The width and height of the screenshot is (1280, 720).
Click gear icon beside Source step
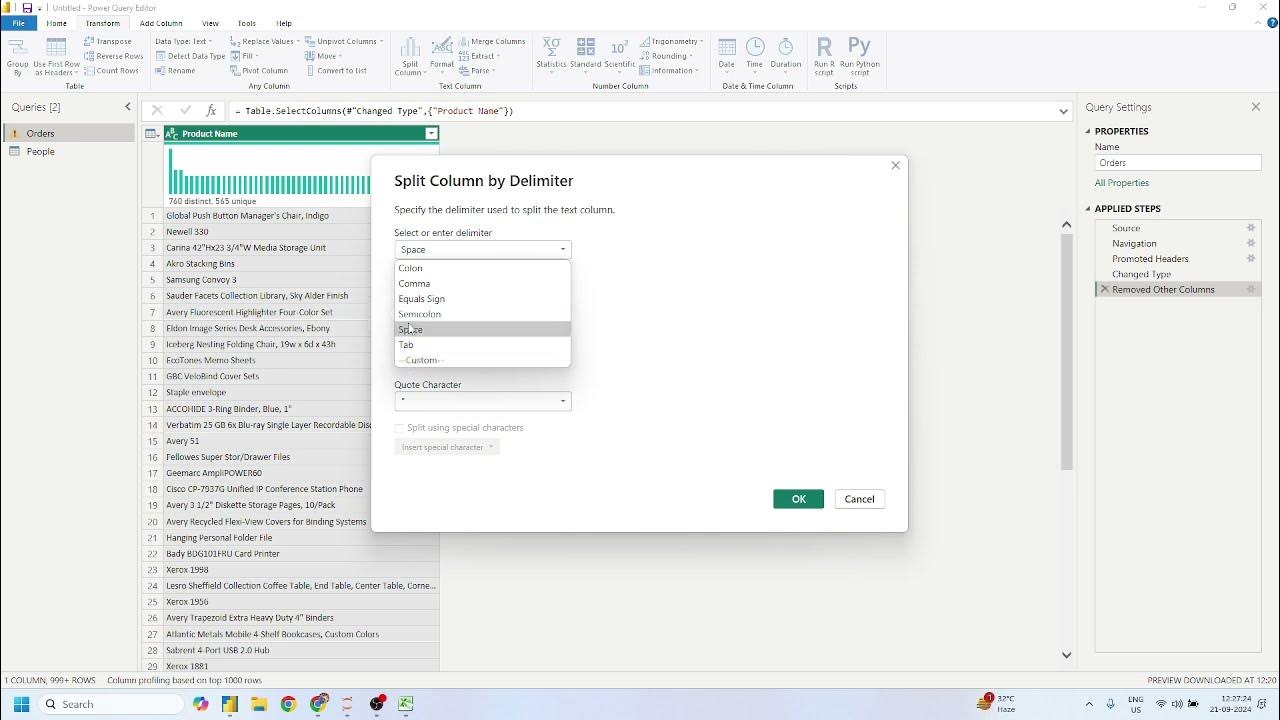[x=1251, y=228]
